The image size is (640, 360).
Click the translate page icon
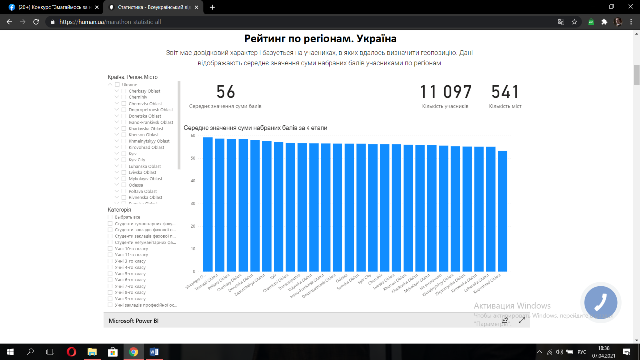561,22
